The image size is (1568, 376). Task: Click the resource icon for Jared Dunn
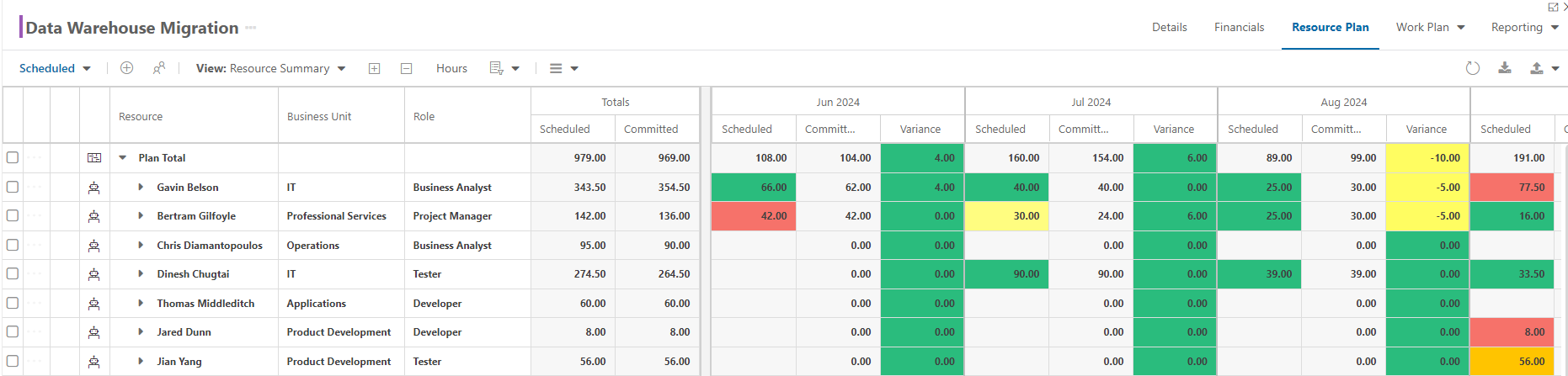click(x=94, y=332)
